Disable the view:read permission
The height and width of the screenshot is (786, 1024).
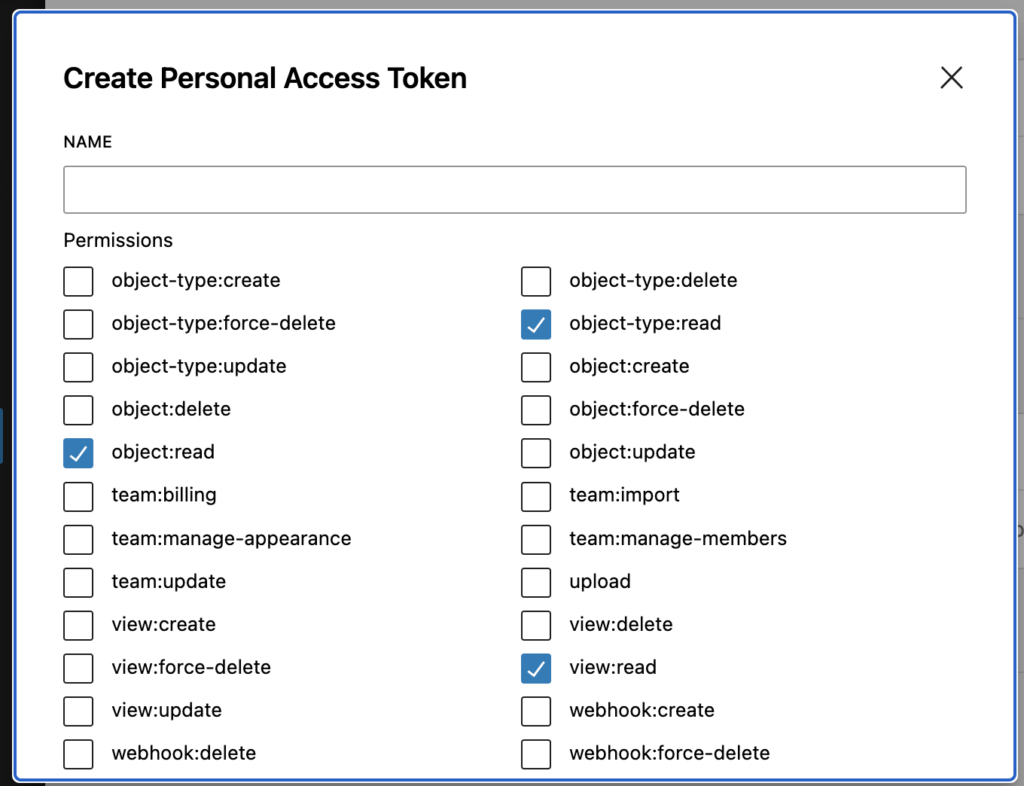coord(536,668)
